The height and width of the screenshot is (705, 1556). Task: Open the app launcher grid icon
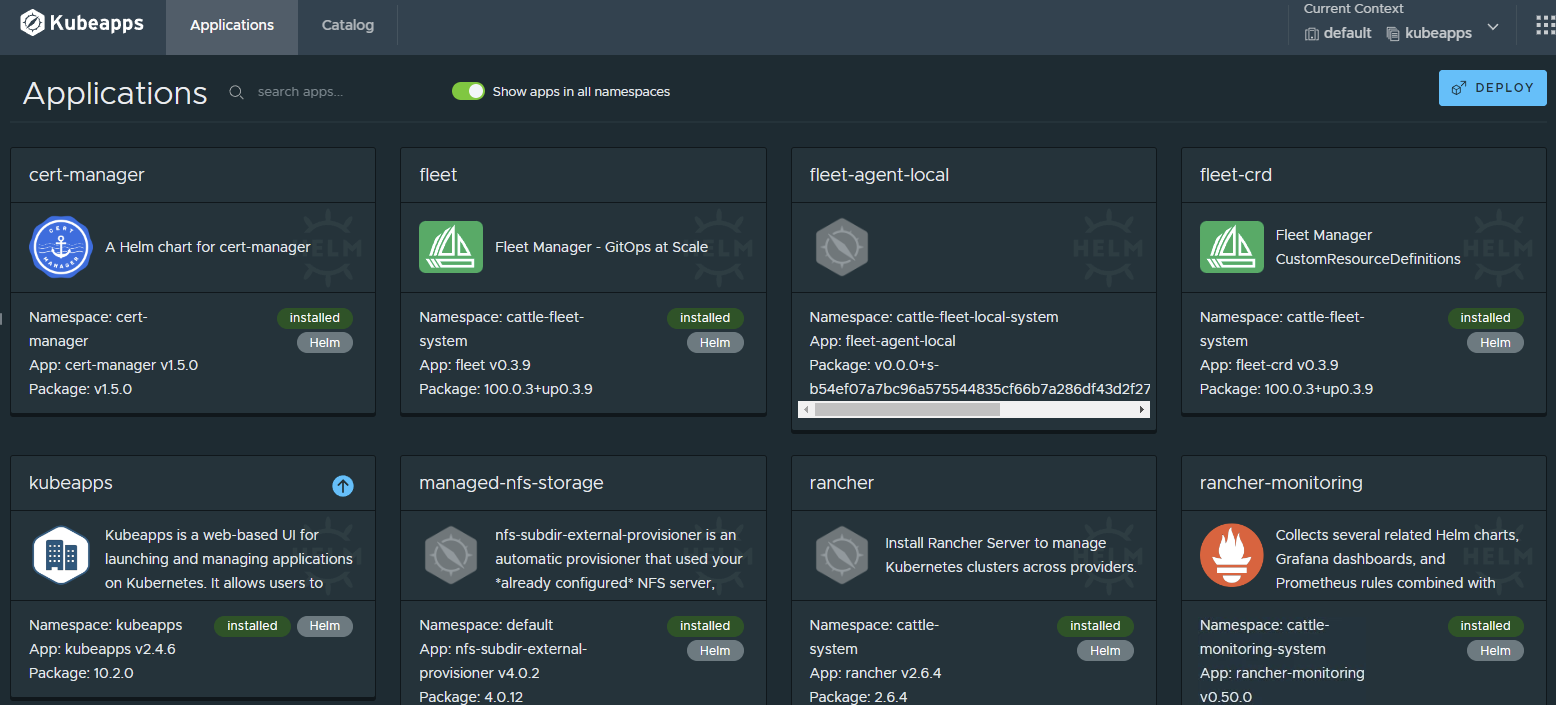click(x=1545, y=25)
